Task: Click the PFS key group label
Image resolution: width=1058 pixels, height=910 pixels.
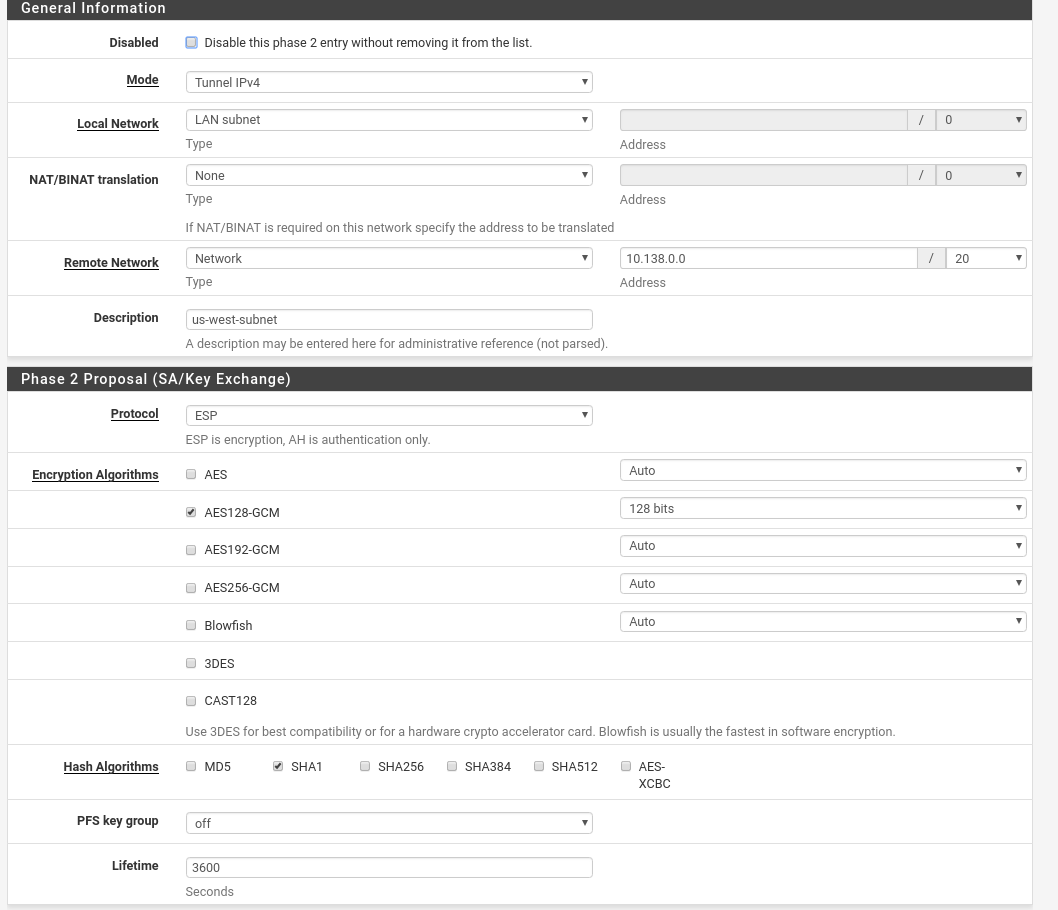Action: coord(117,821)
